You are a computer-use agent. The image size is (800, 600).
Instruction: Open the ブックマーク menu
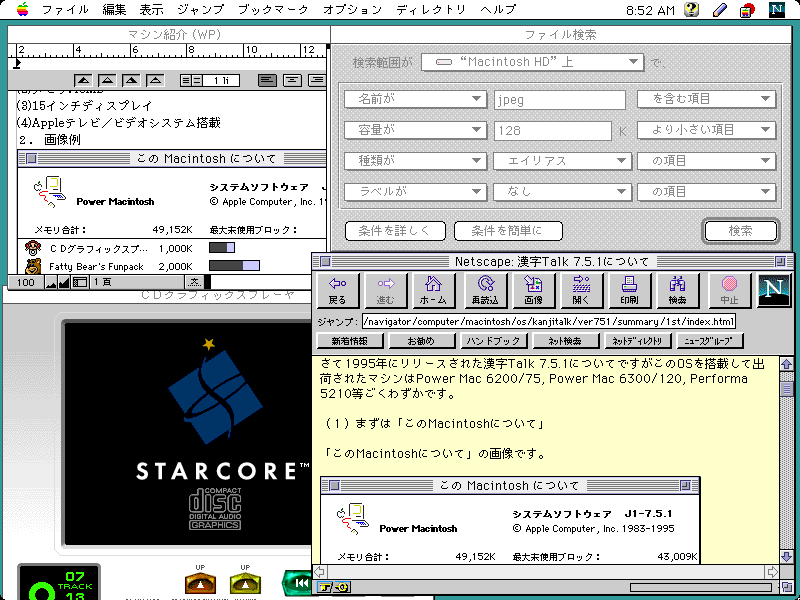pos(273,9)
